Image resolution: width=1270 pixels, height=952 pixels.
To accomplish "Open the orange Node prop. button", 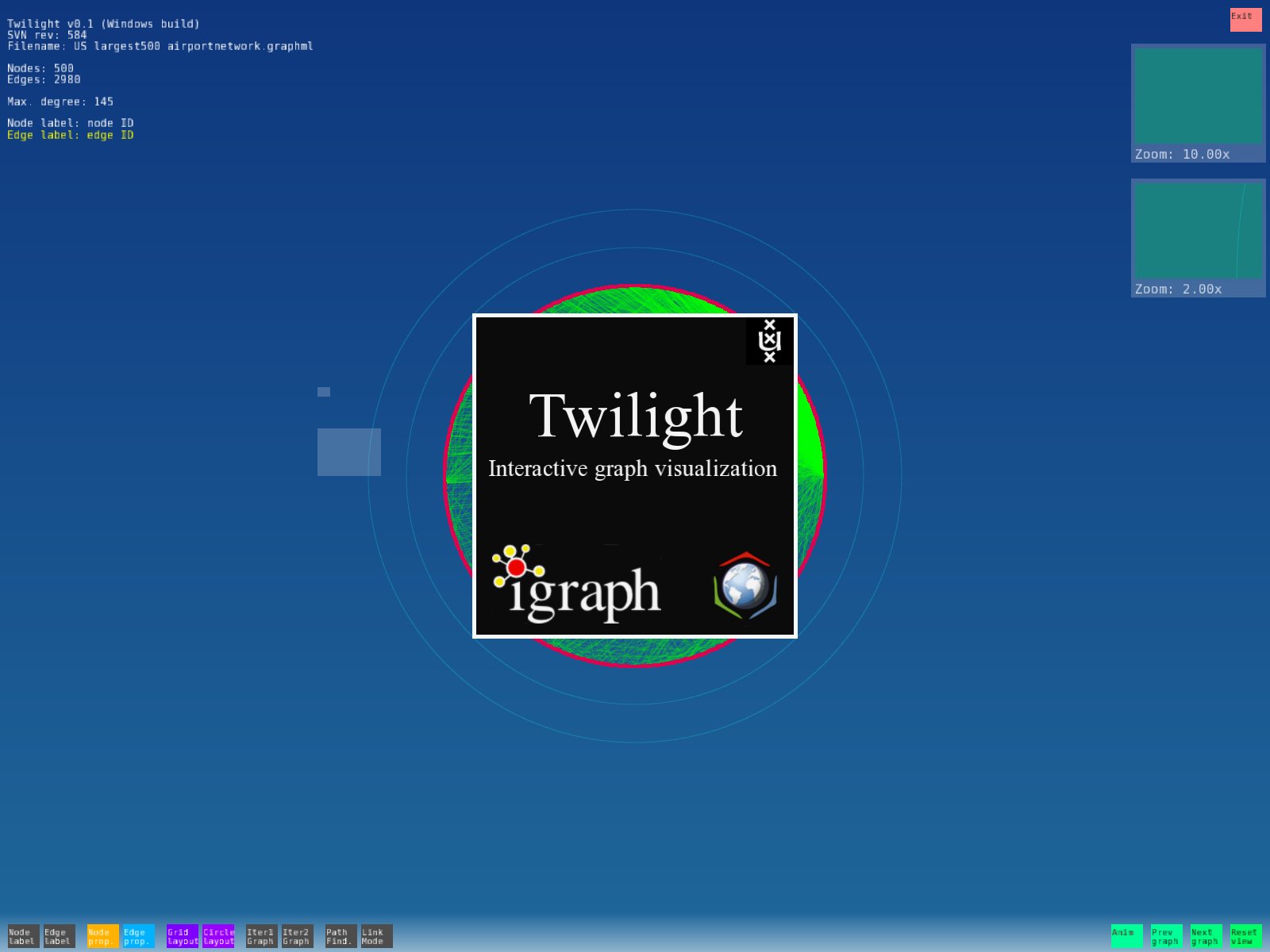I will point(102,936).
